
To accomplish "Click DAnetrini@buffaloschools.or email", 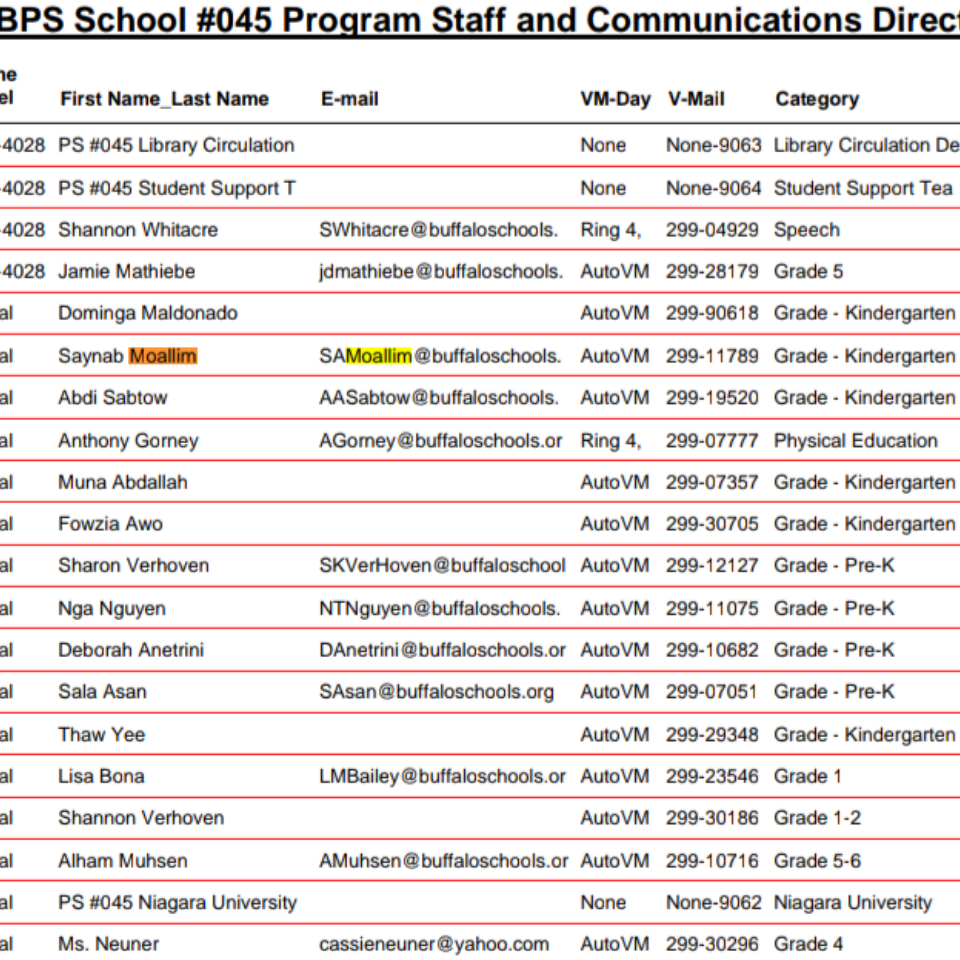I will point(442,650).
